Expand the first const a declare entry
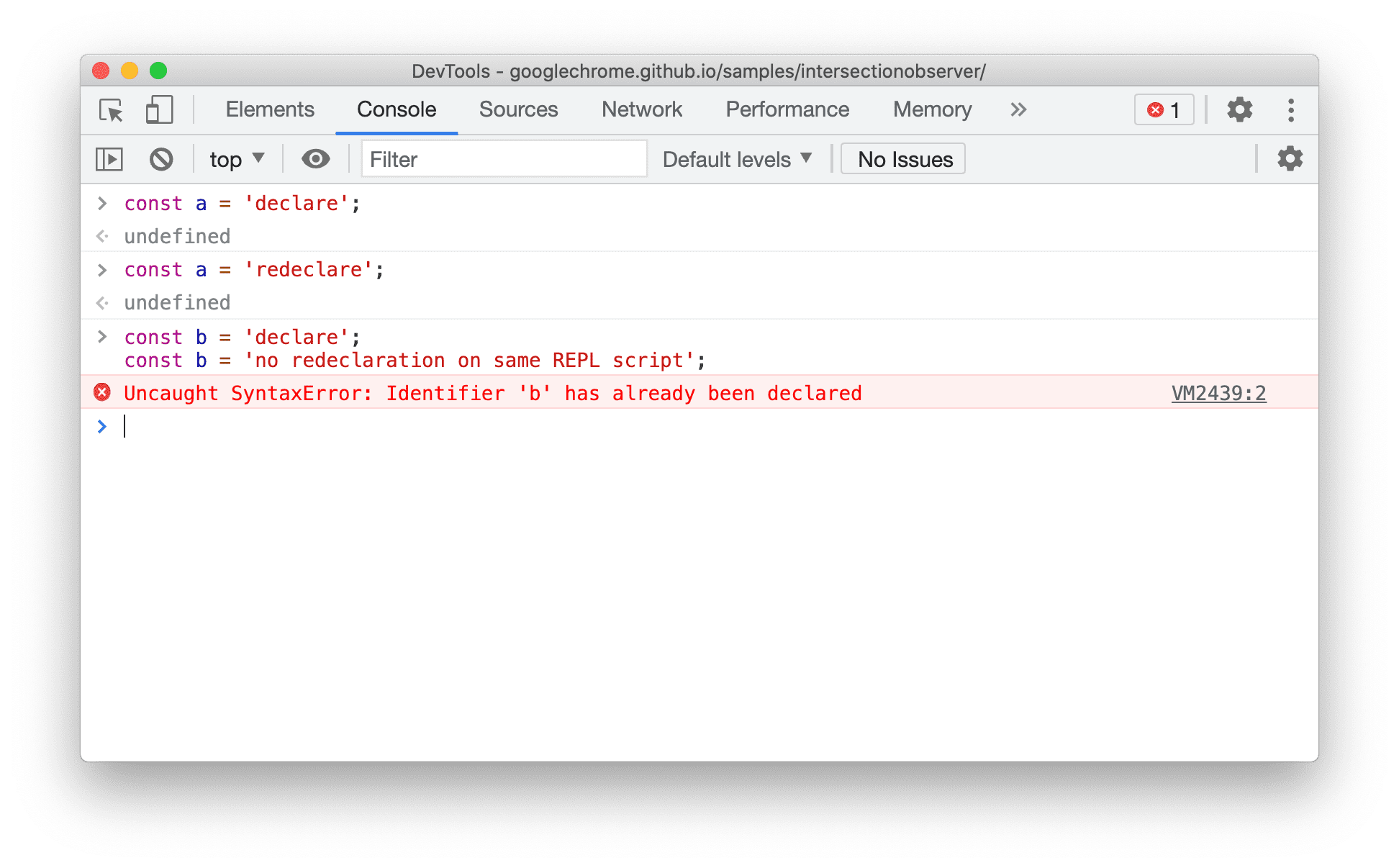This screenshot has width=1399, height=868. [100, 205]
